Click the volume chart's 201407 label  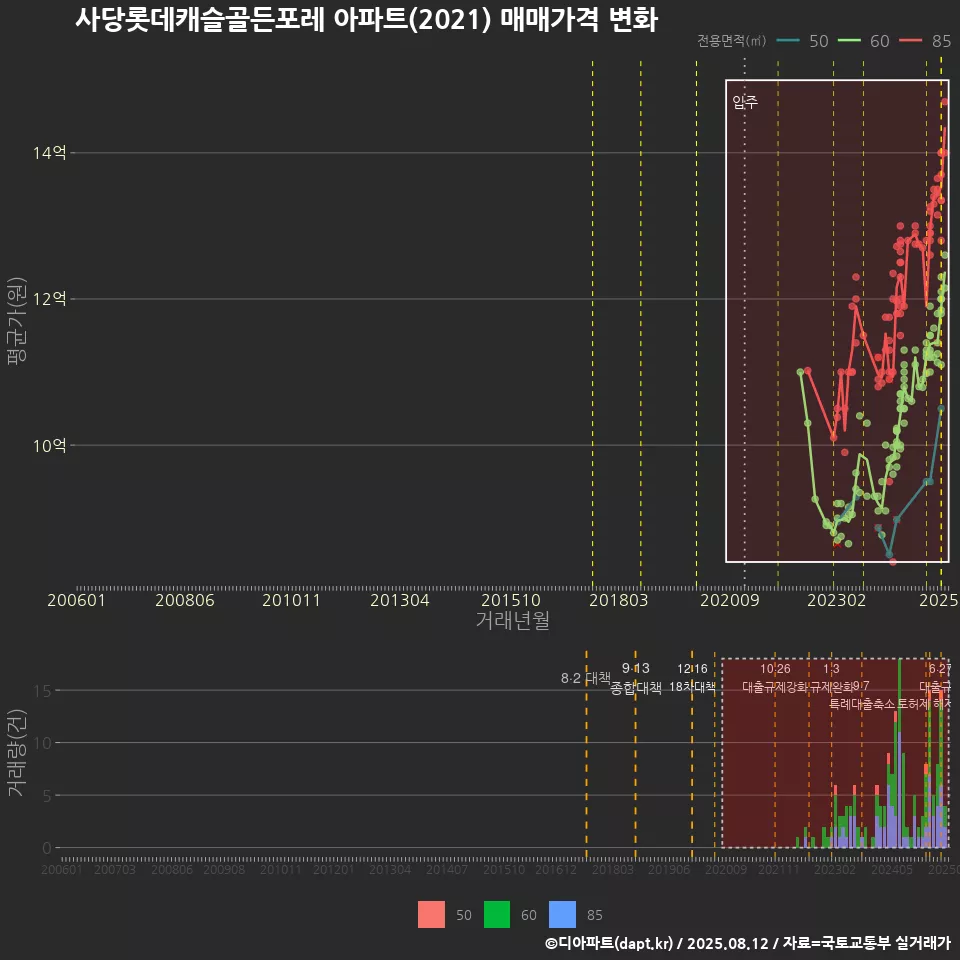(447, 869)
